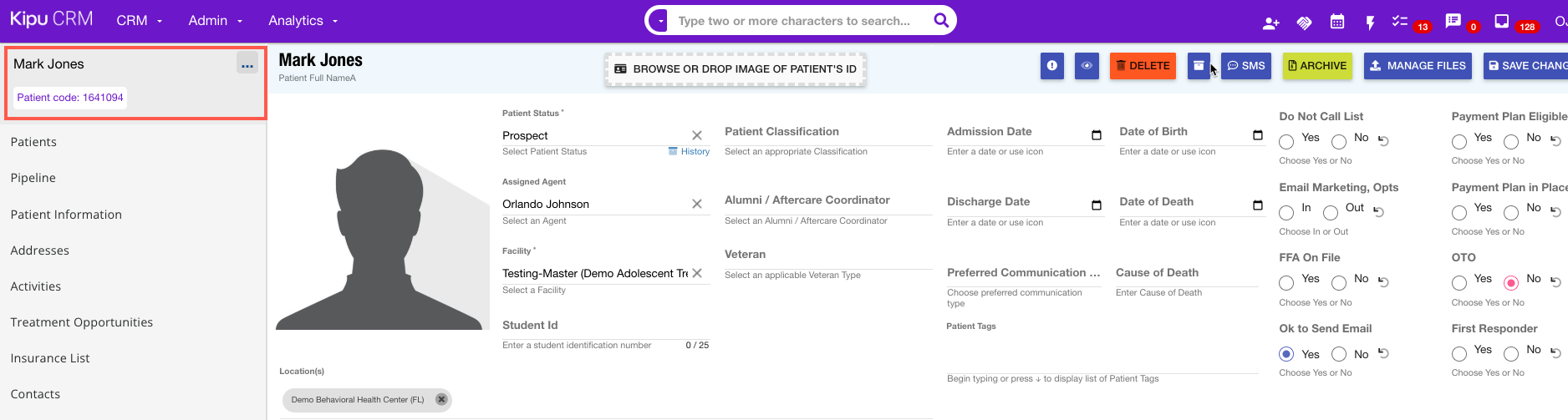Screen dimensions: 1568x420
Task: Open the patient status History link
Action: [694, 152]
